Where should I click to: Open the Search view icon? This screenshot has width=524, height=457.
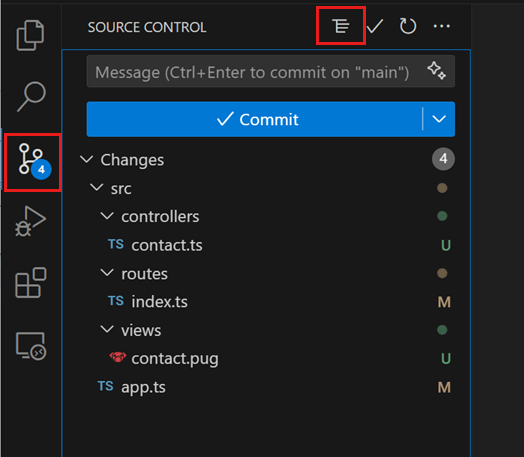click(x=31, y=96)
